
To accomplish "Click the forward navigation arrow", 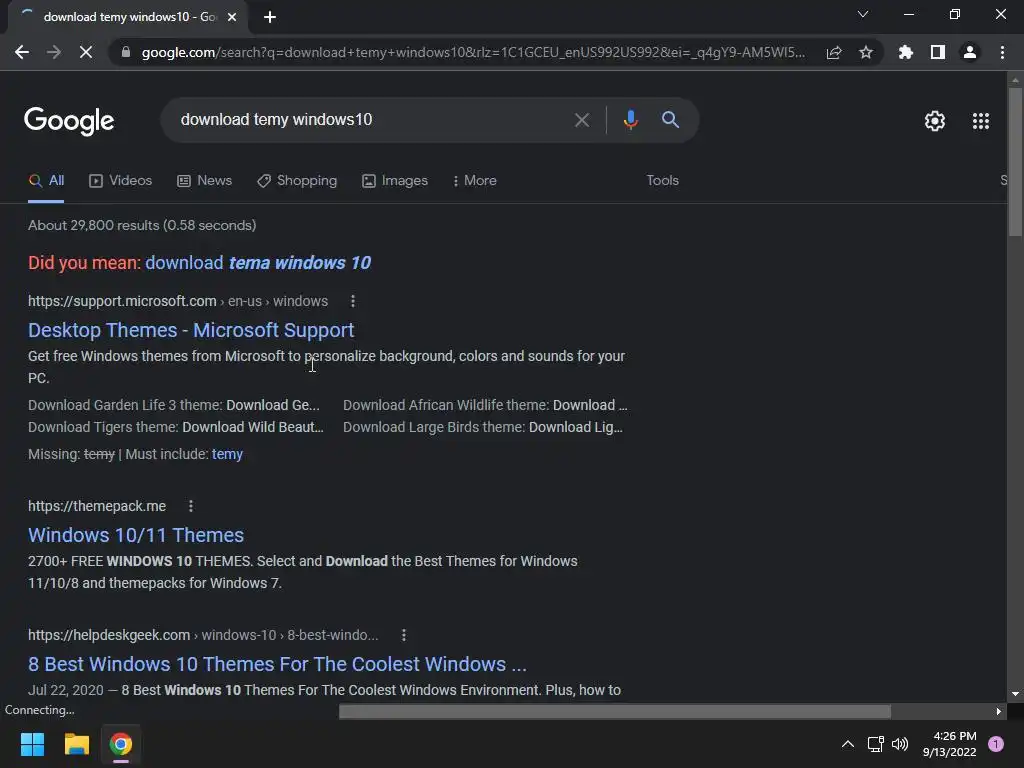I will 54,52.
